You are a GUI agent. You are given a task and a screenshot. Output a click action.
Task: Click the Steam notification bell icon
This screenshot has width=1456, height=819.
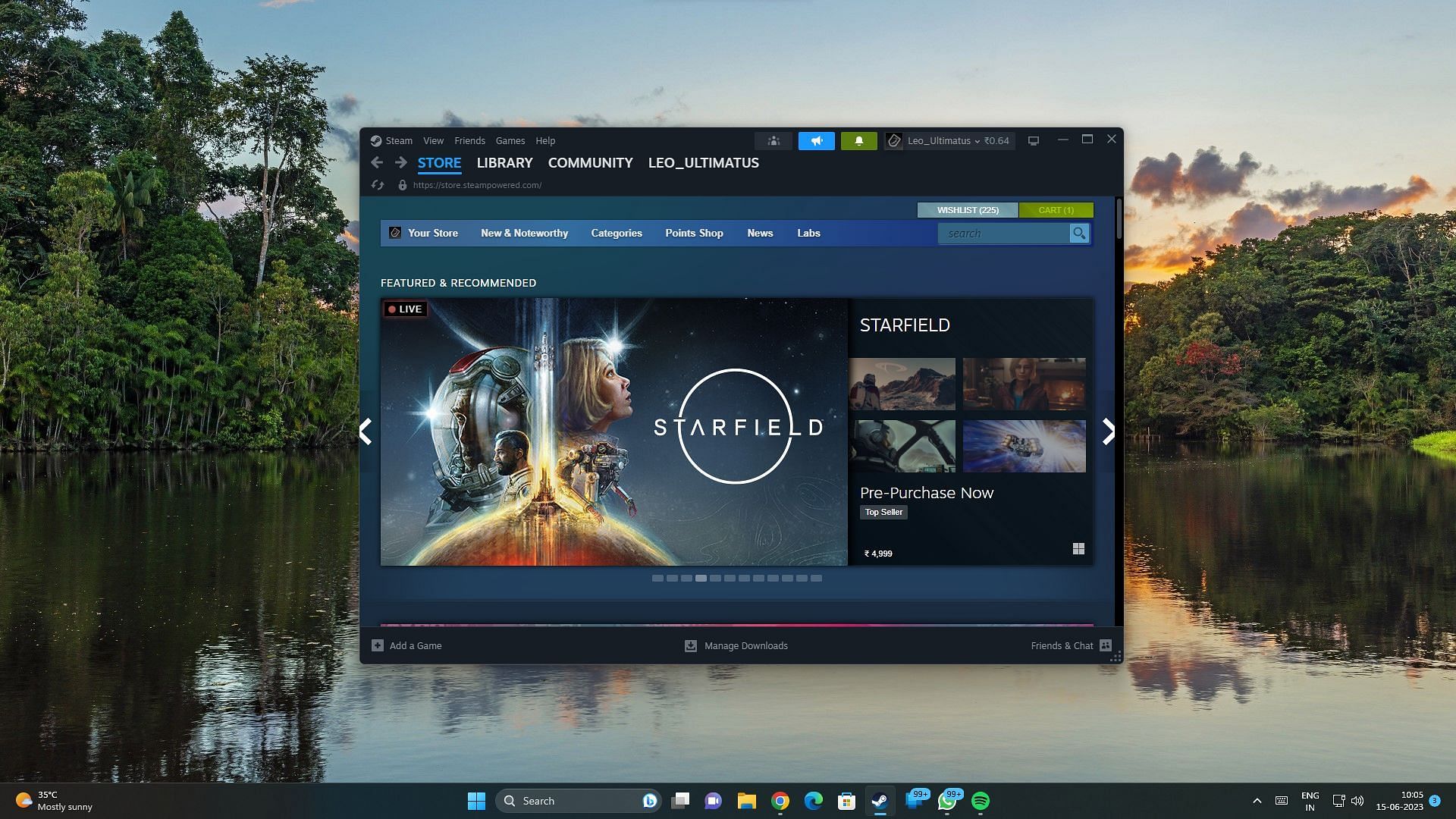[x=858, y=139]
